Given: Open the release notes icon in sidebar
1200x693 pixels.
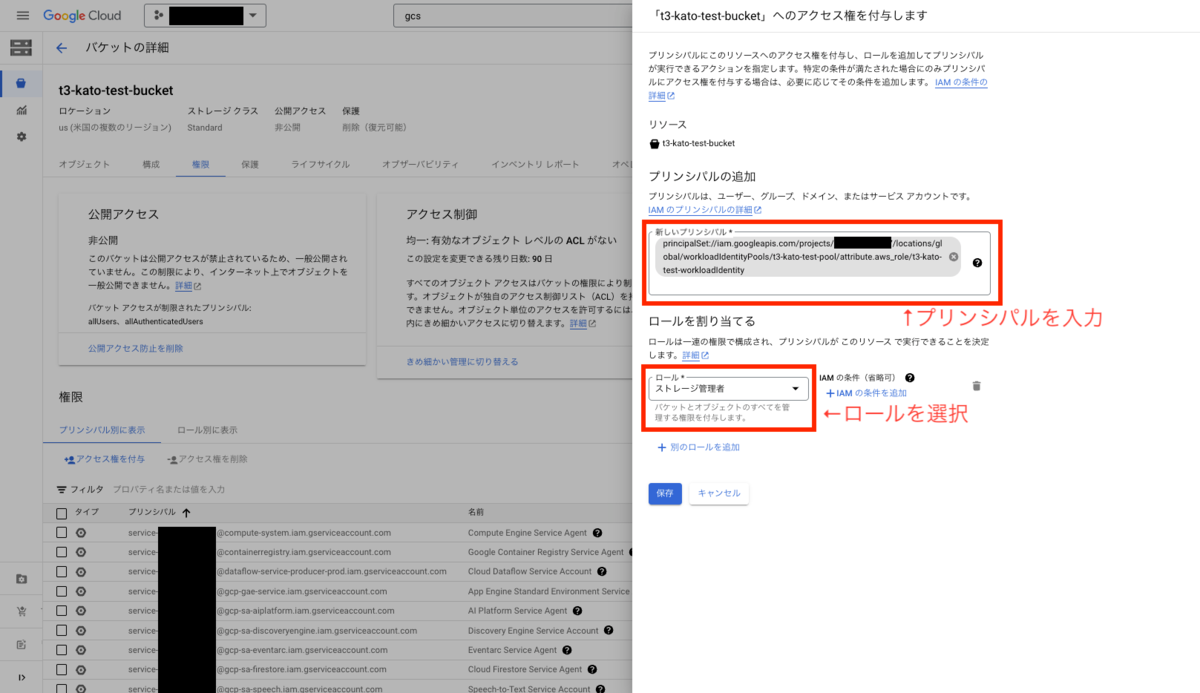Looking at the screenshot, I should (21, 645).
